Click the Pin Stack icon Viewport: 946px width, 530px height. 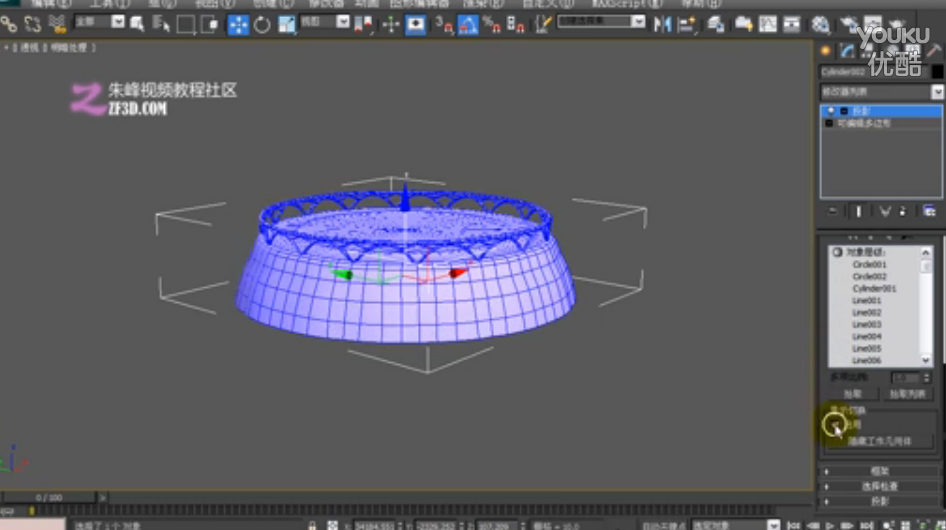(833, 212)
